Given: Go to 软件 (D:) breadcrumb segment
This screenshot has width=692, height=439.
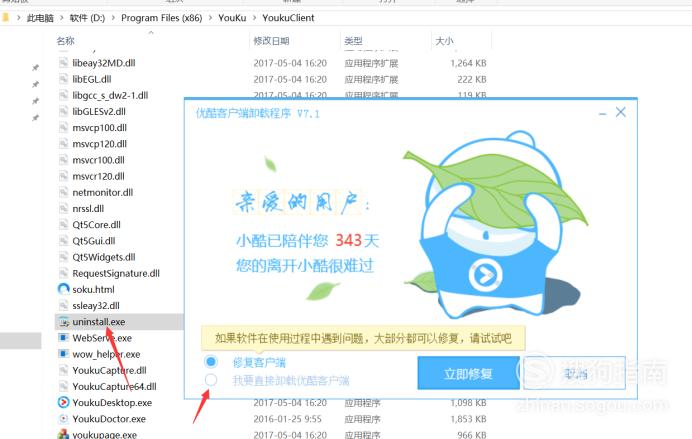Looking at the screenshot, I should pyautogui.click(x=87, y=18).
